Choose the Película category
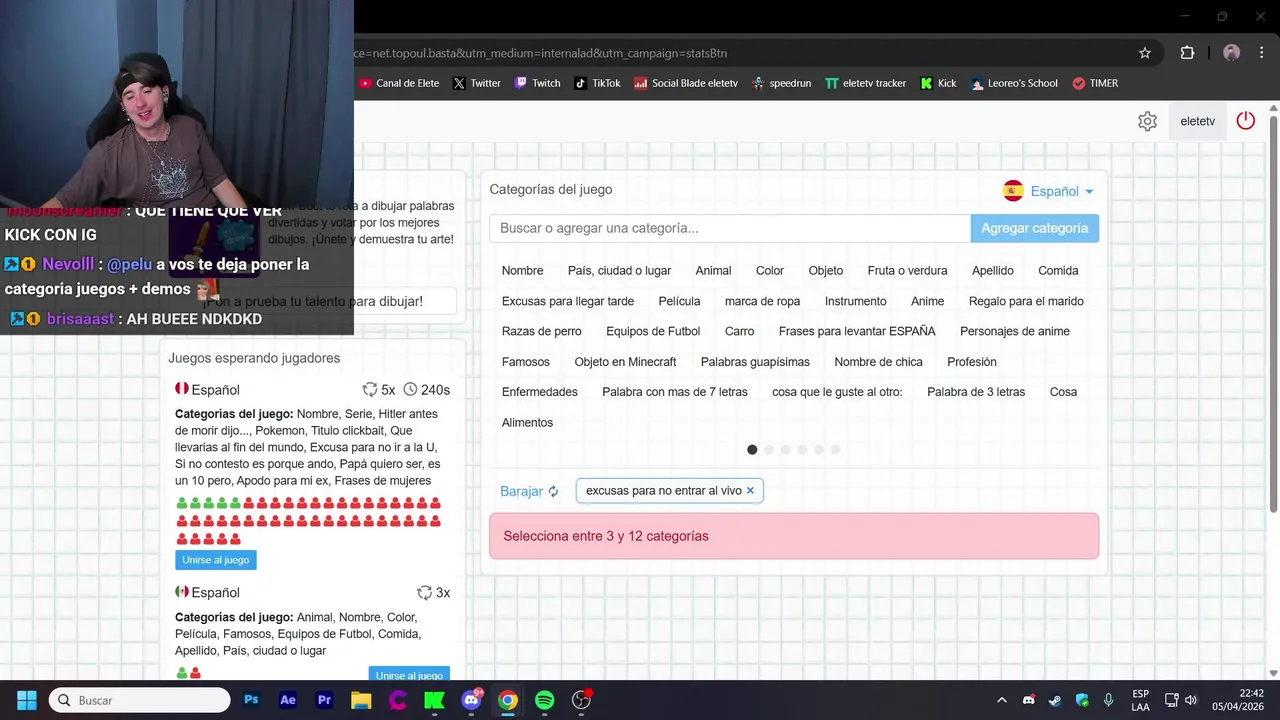This screenshot has width=1280, height=720. click(680, 301)
